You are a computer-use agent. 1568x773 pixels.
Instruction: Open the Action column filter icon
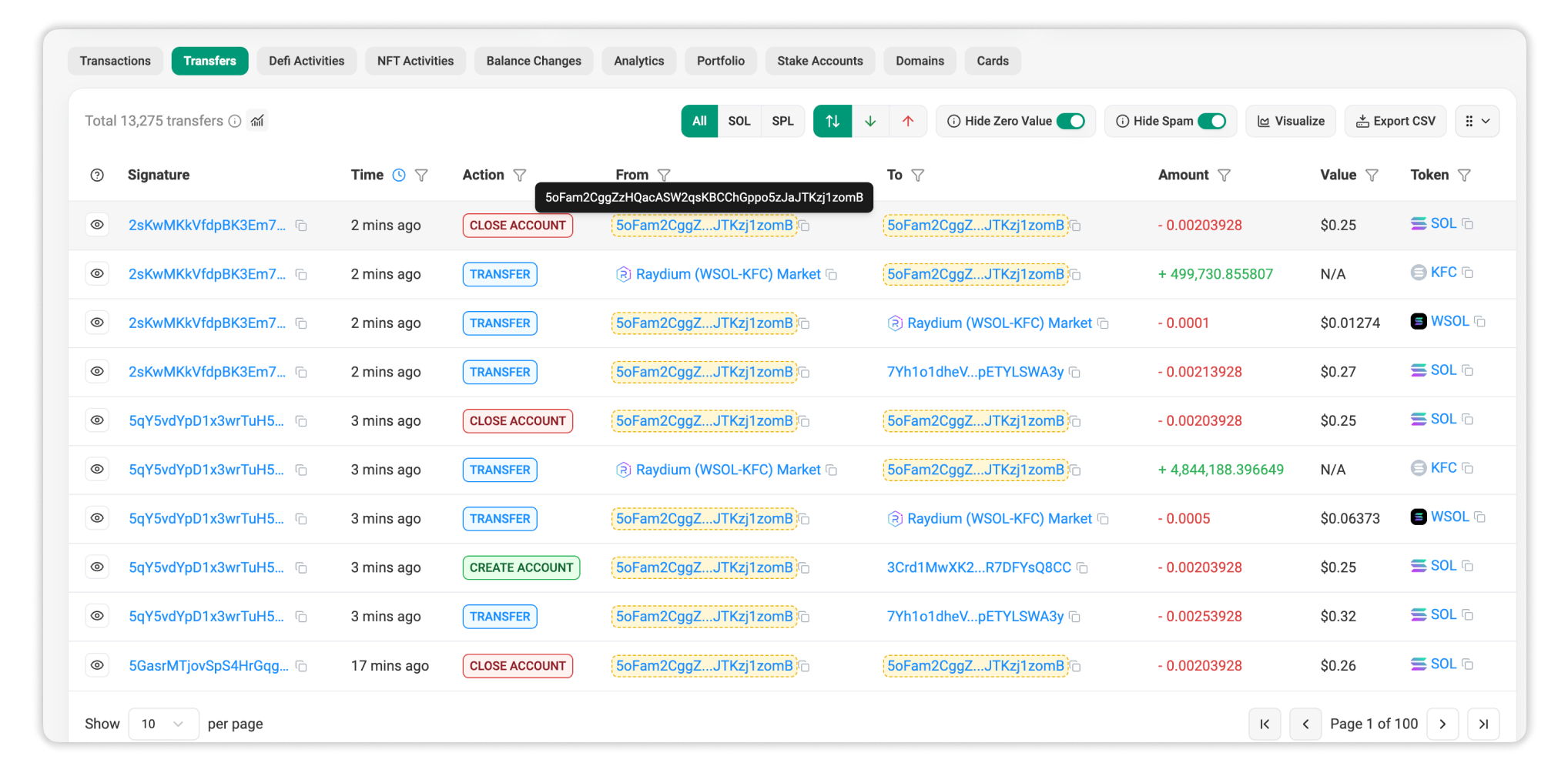coord(520,175)
